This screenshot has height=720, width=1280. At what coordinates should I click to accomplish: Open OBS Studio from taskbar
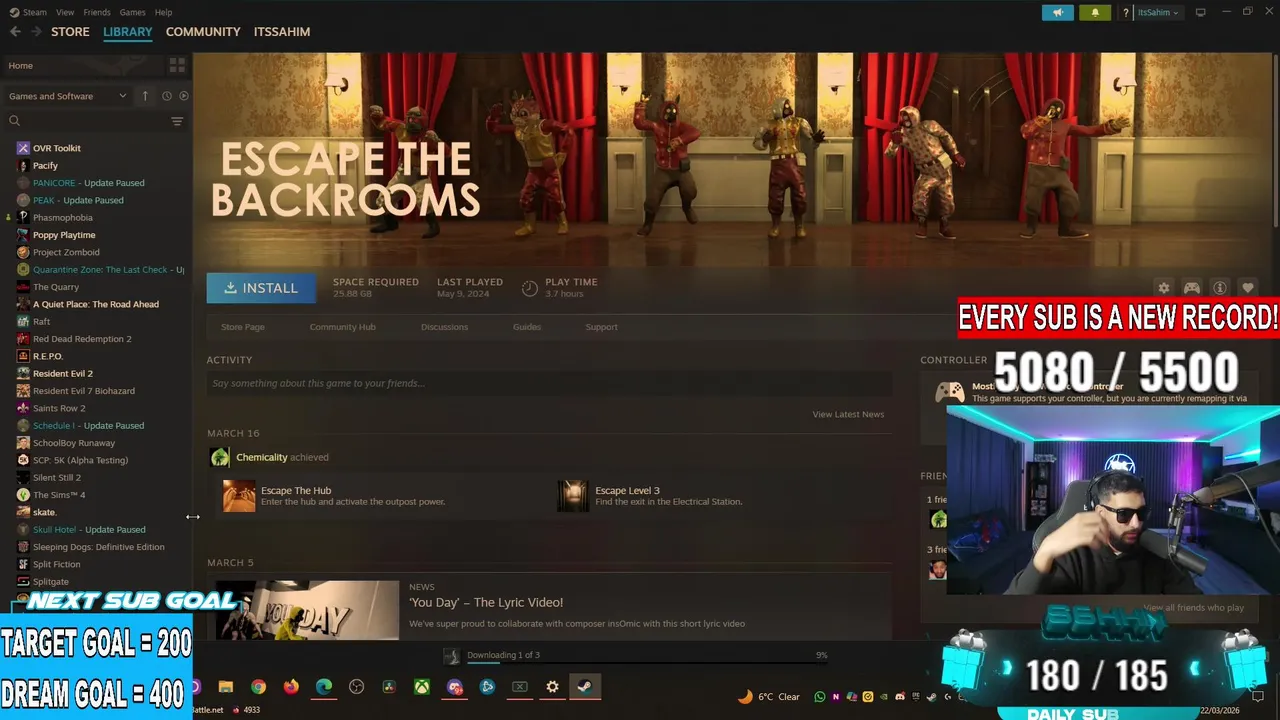coord(357,687)
